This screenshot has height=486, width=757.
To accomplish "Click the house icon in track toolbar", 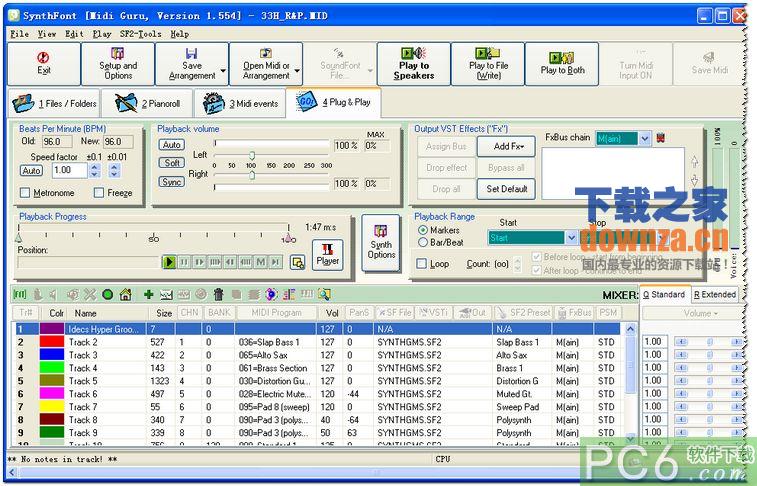I will [x=126, y=294].
